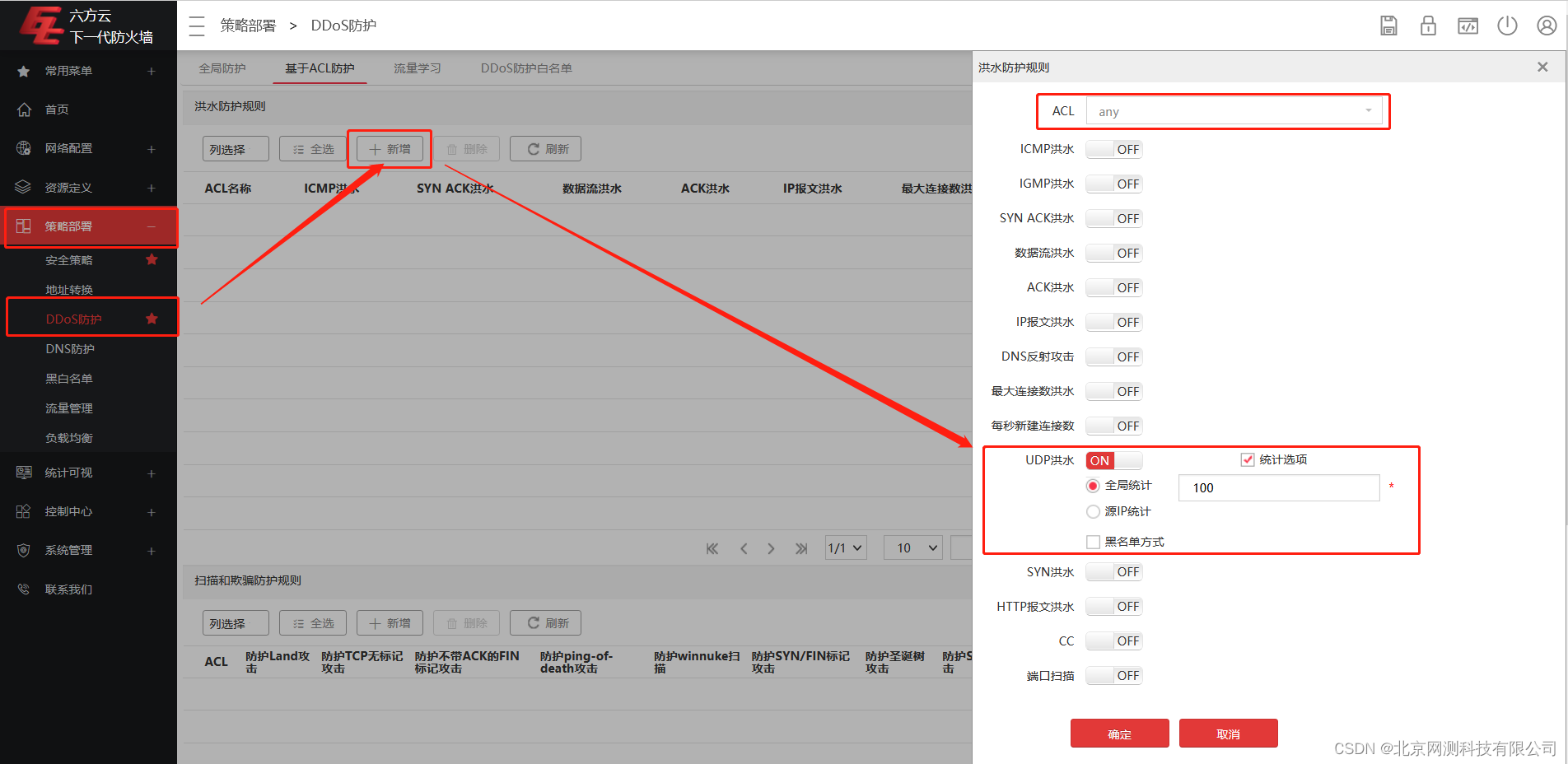
Task: Click the 控制中心 grid icon
Action: 24,511
